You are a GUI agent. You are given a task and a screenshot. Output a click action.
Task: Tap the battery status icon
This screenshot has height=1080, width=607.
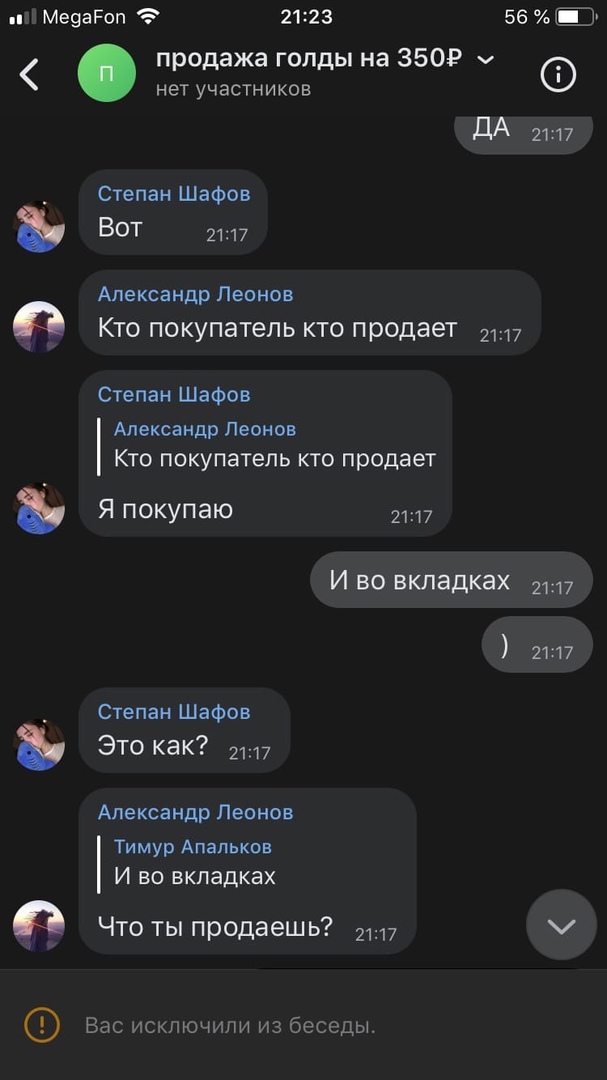[575, 17]
